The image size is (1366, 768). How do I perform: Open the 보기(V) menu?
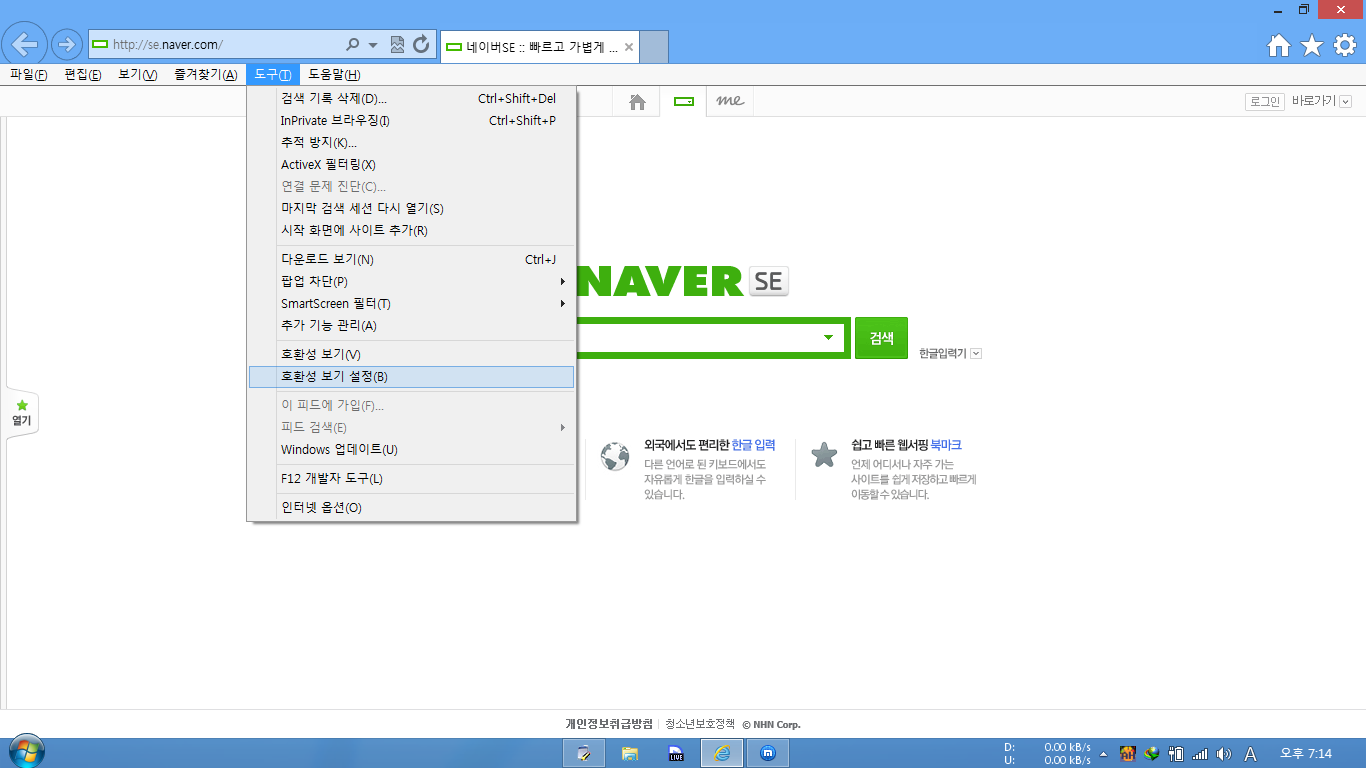[138, 75]
